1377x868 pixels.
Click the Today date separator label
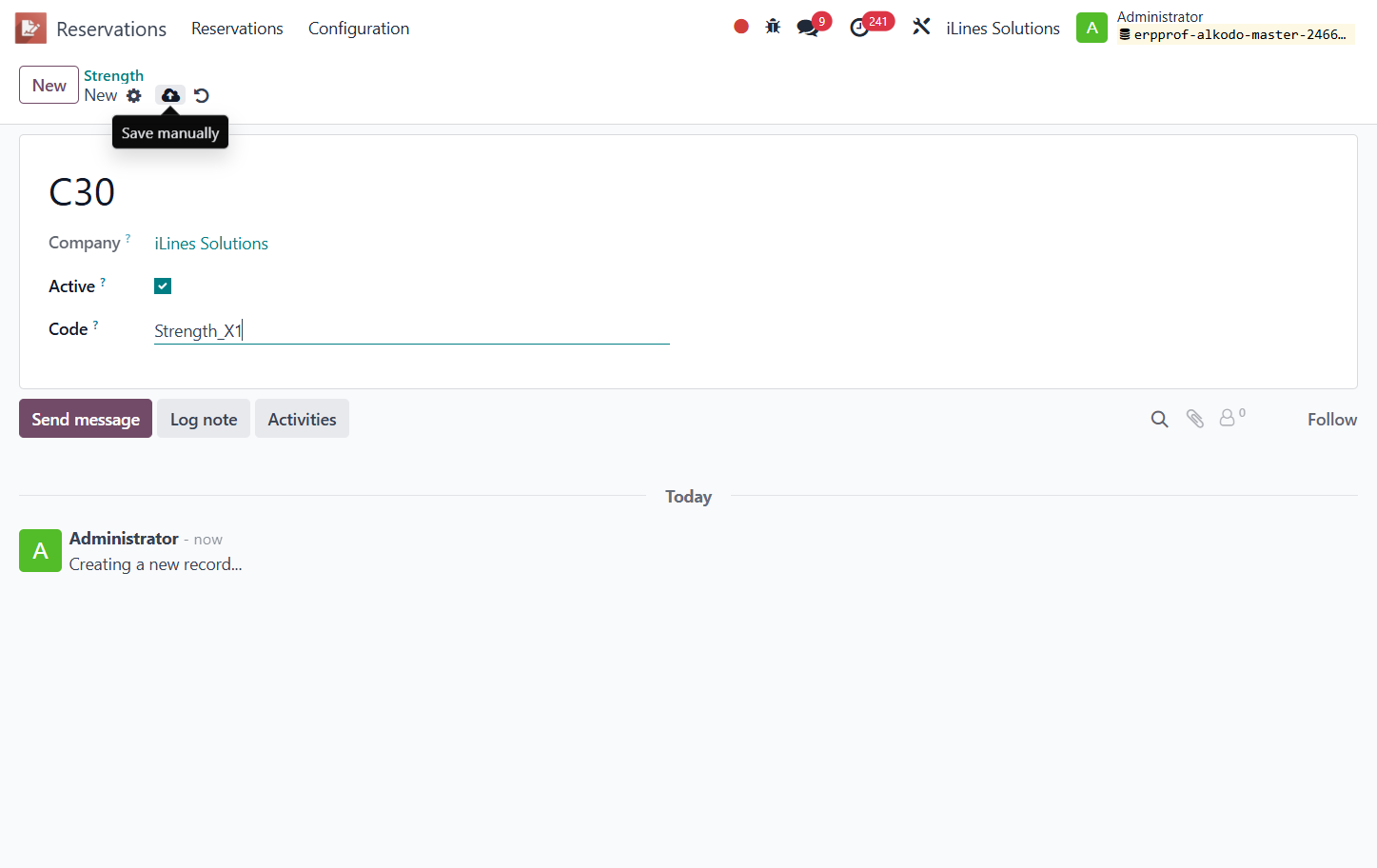pos(688,496)
